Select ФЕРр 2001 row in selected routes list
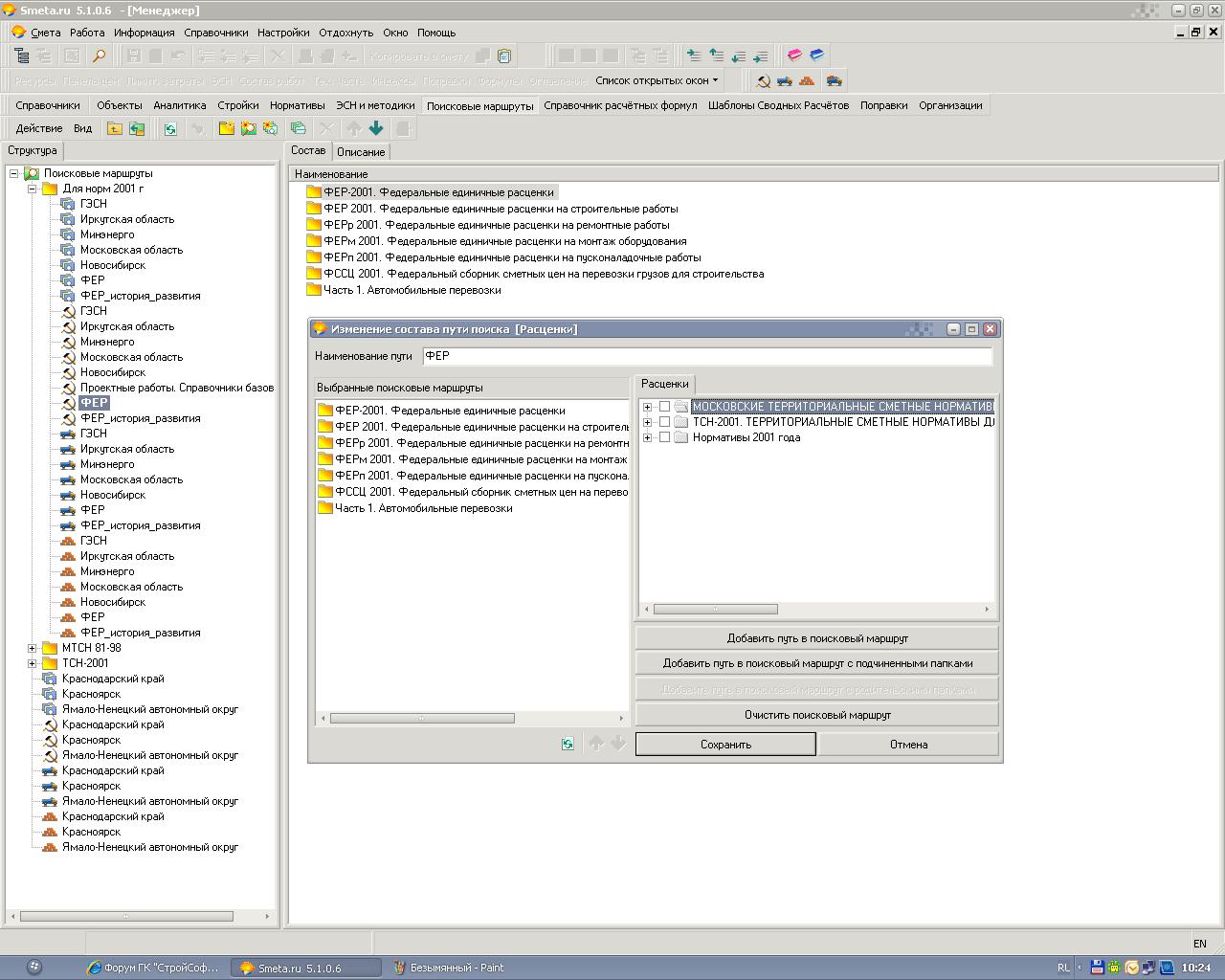1225x980 pixels. click(x=473, y=443)
